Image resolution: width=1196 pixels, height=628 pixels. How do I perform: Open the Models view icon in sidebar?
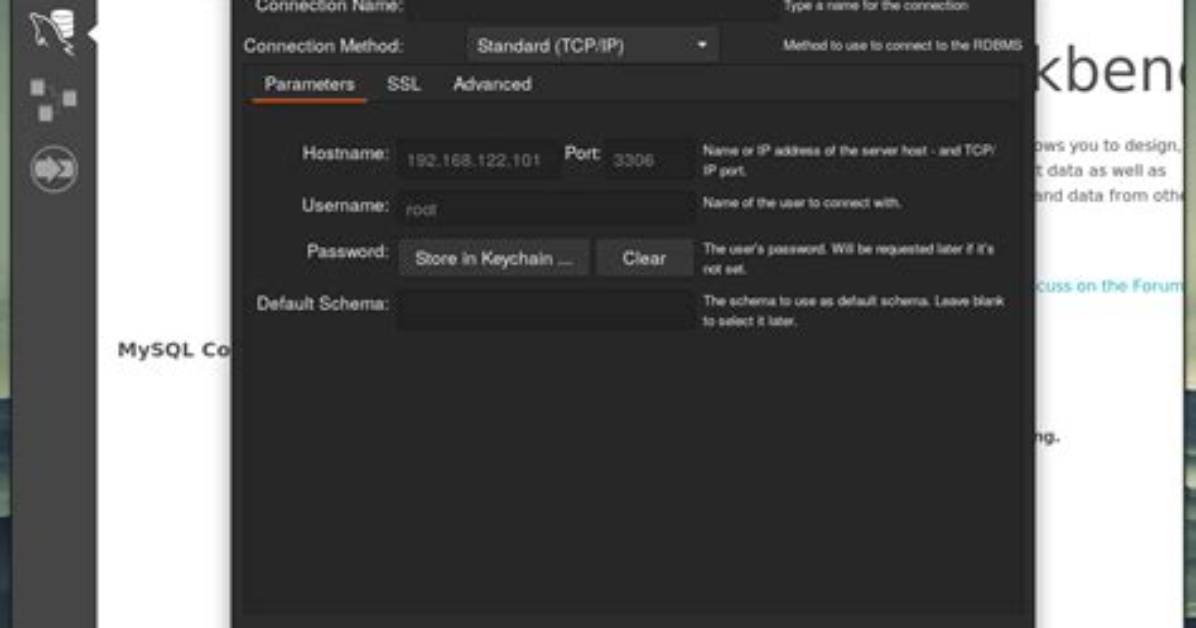pos(53,99)
